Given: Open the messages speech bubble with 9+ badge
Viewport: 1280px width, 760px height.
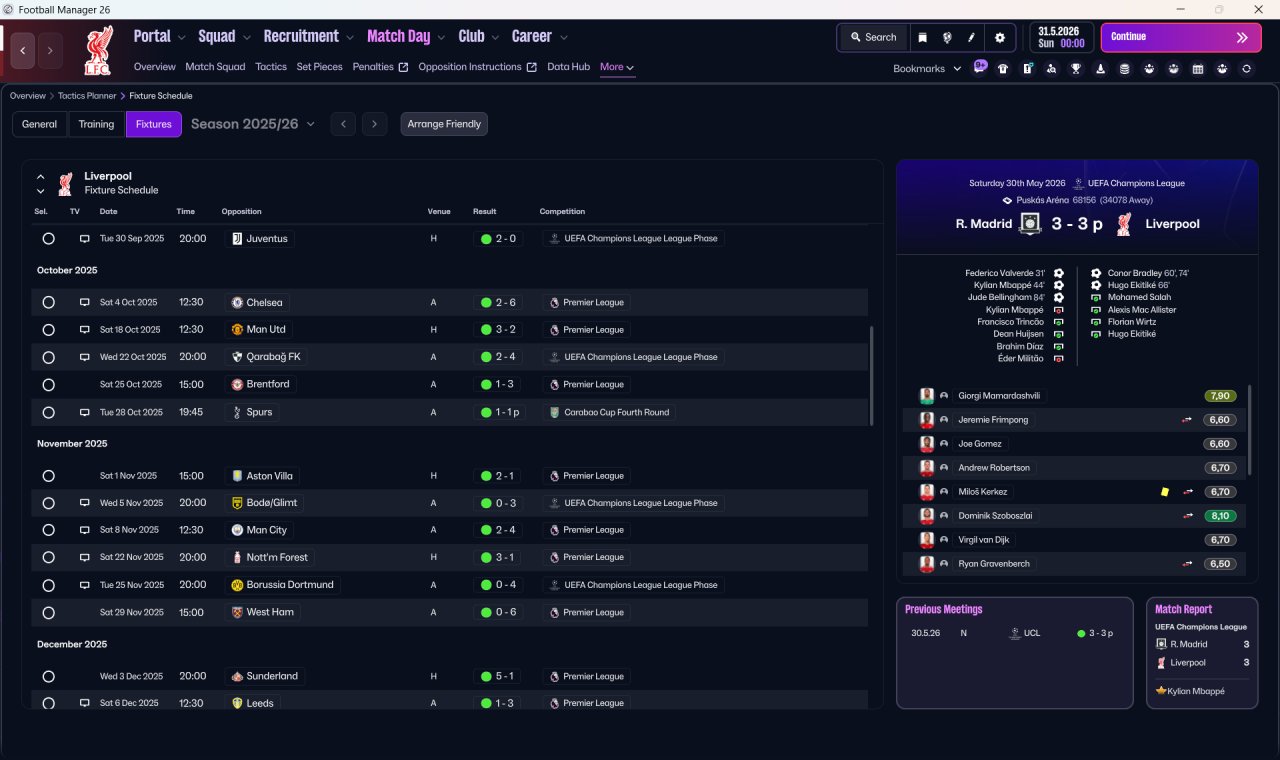Looking at the screenshot, I should pyautogui.click(x=980, y=67).
